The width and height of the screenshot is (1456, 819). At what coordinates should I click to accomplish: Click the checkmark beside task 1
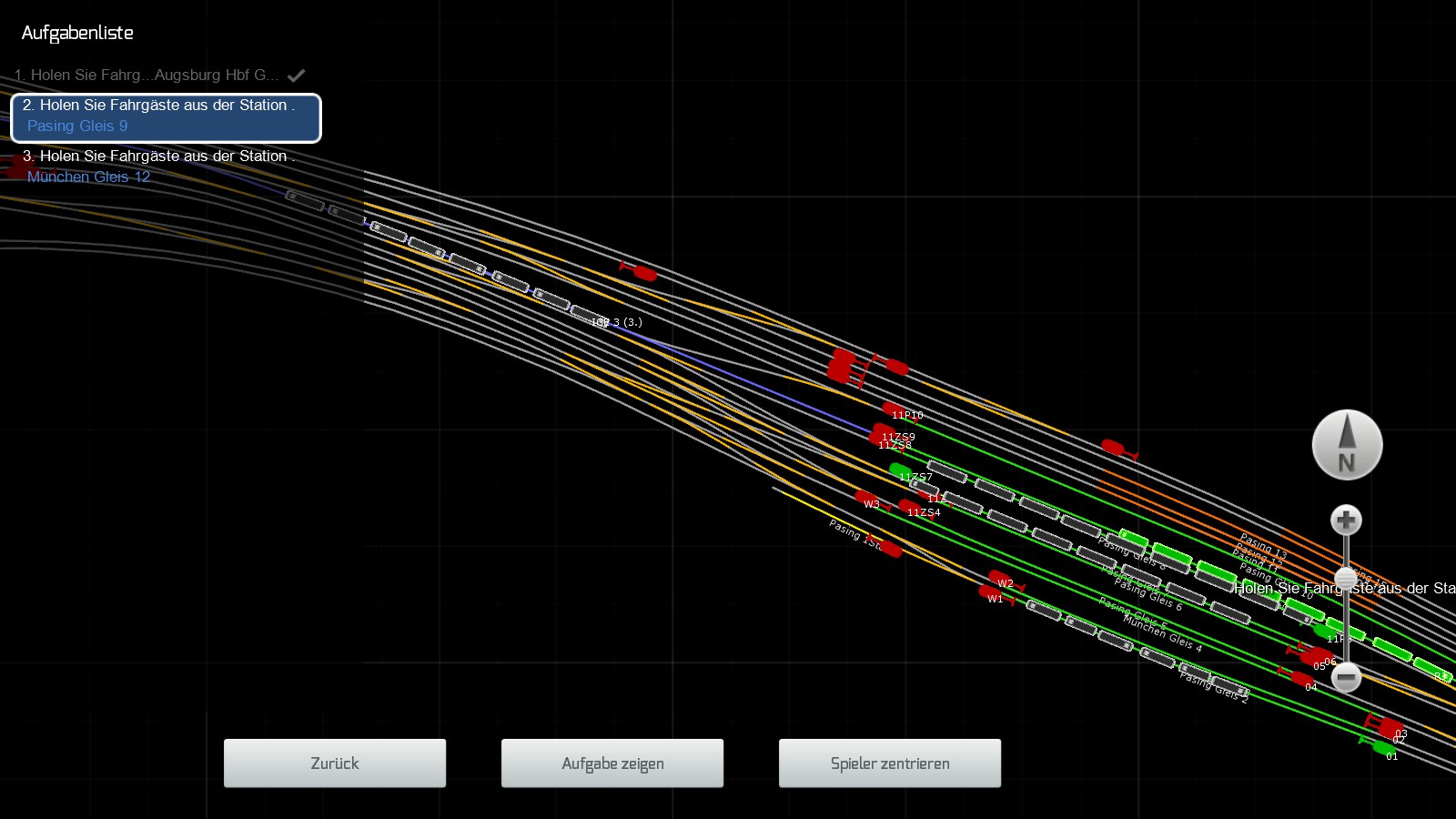296,75
